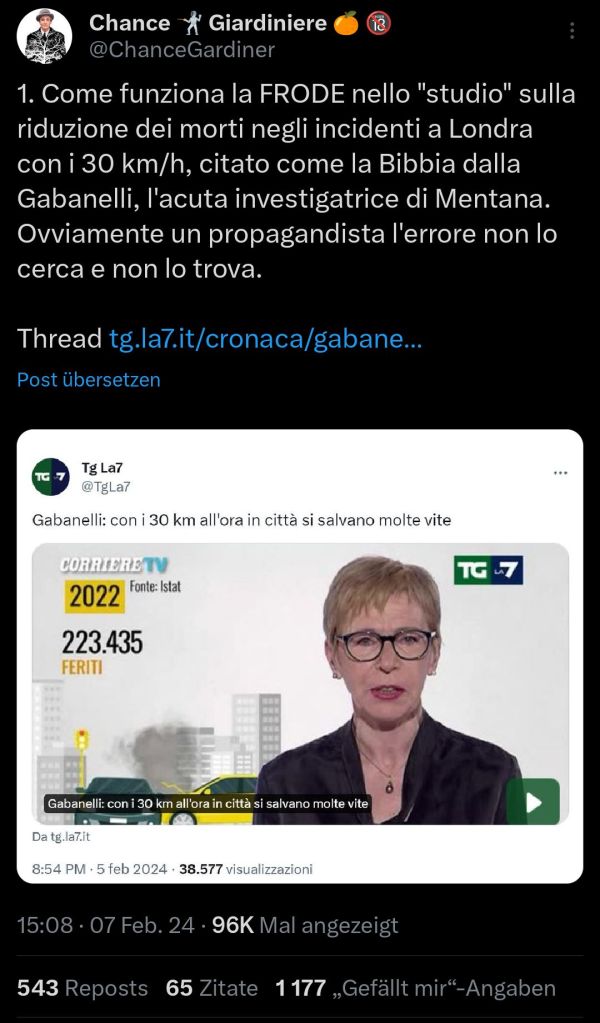View the 543 Reposts list
This screenshot has width=600, height=1023.
pyautogui.click(x=82, y=988)
